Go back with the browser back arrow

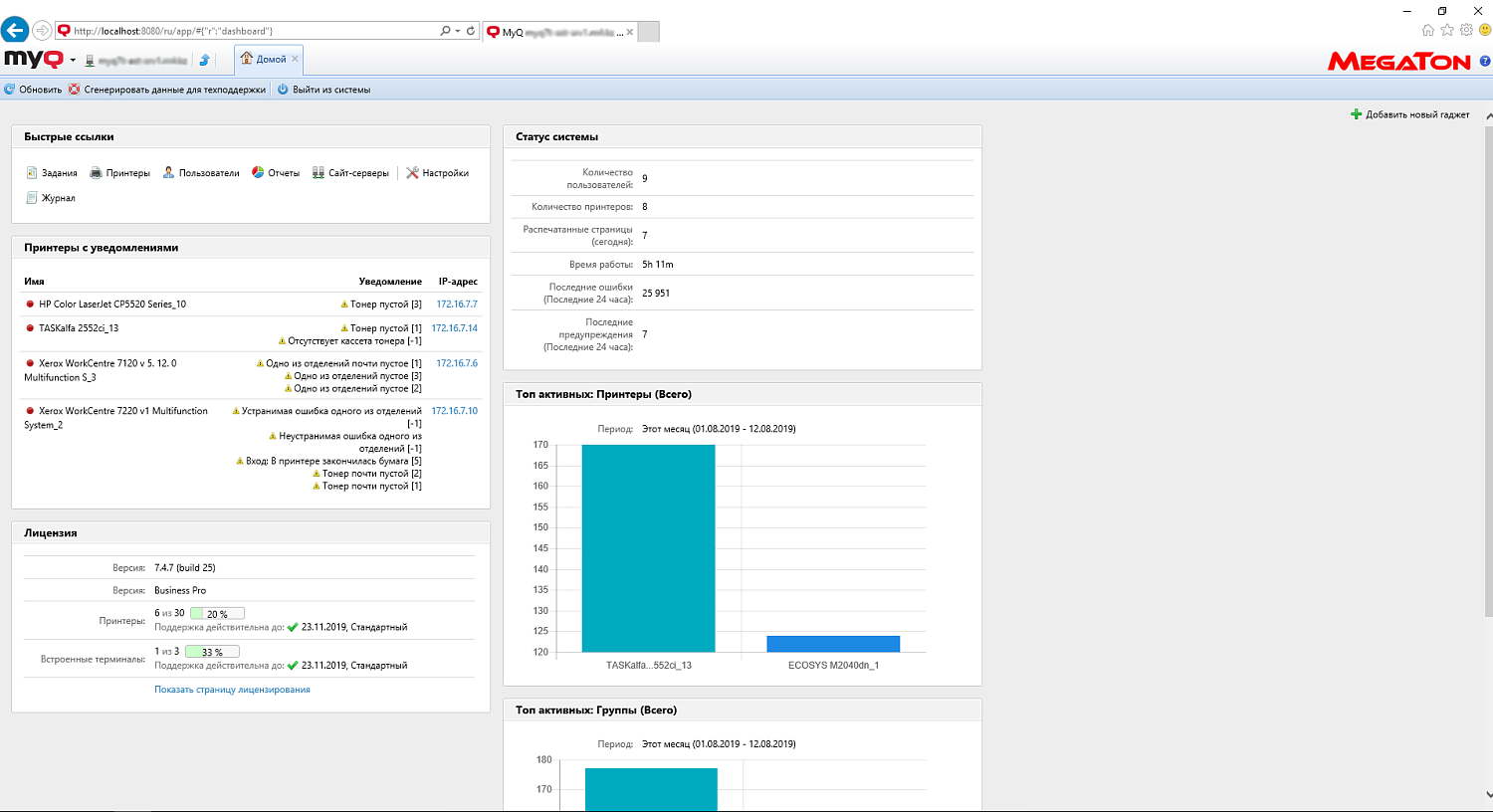[15, 30]
